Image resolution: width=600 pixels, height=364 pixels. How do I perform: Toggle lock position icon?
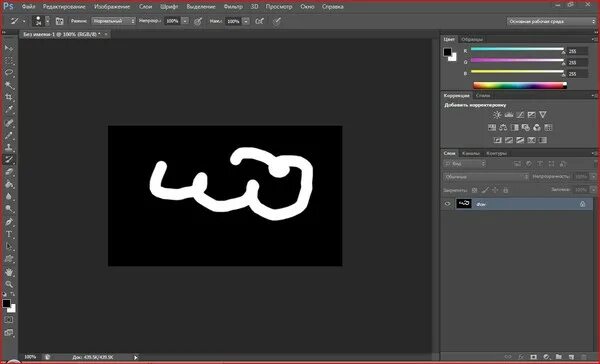click(x=495, y=190)
